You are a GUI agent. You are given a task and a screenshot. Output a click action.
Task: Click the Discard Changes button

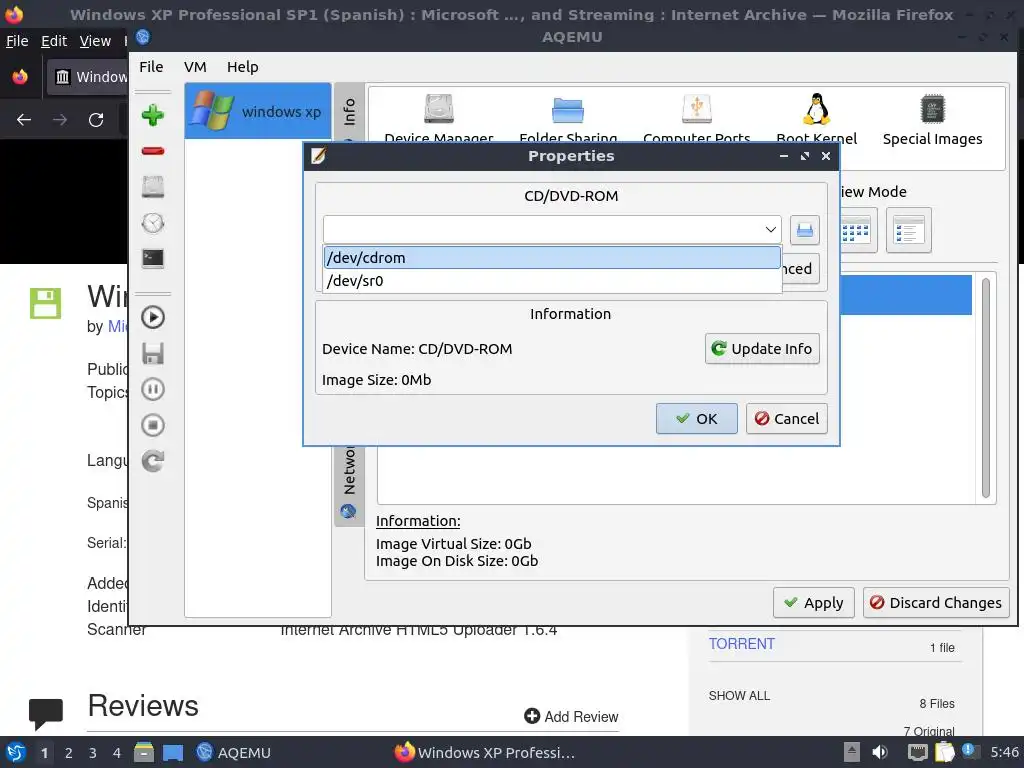(x=936, y=603)
